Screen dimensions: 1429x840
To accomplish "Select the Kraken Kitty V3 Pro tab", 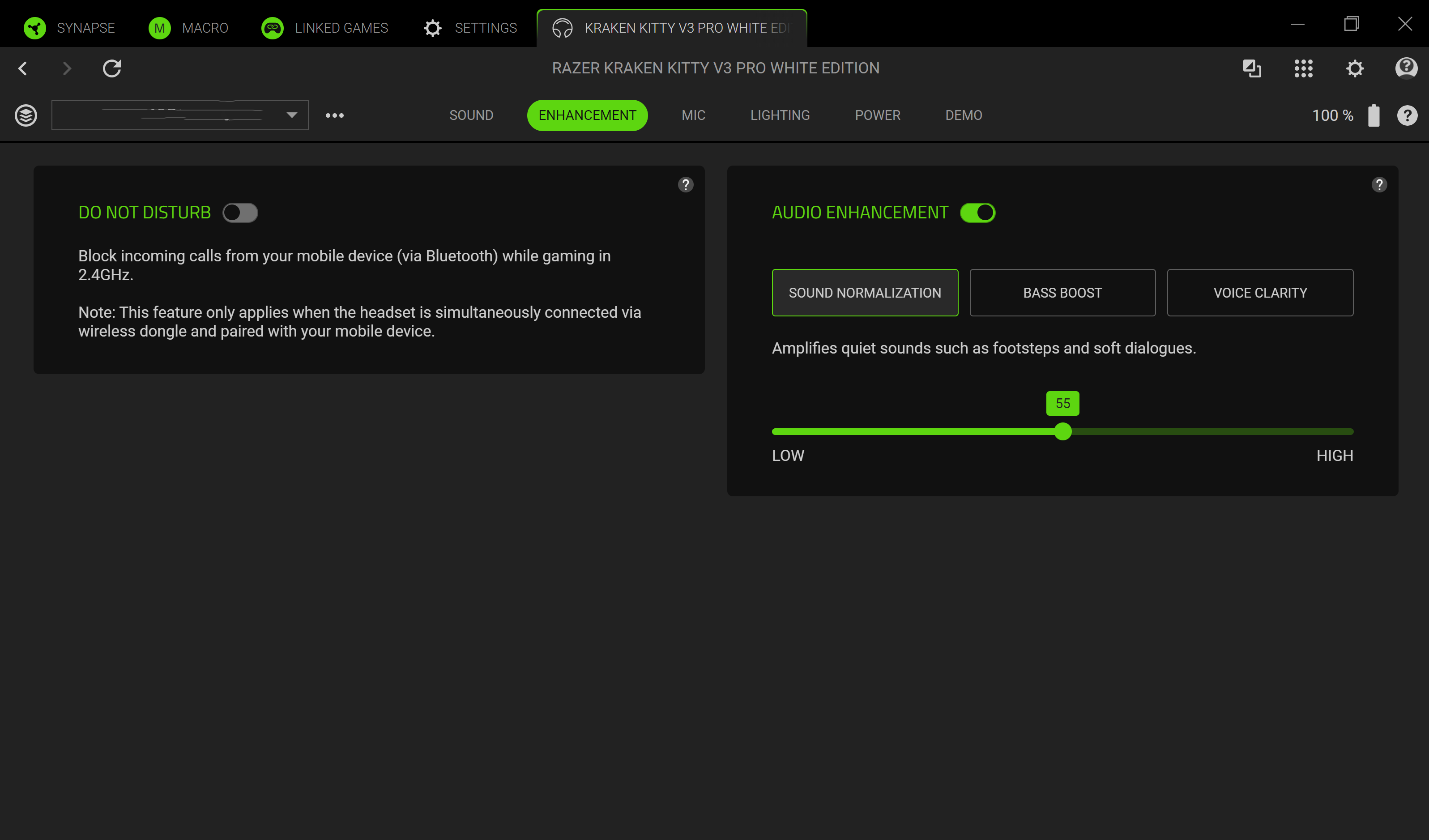I will coord(671,28).
